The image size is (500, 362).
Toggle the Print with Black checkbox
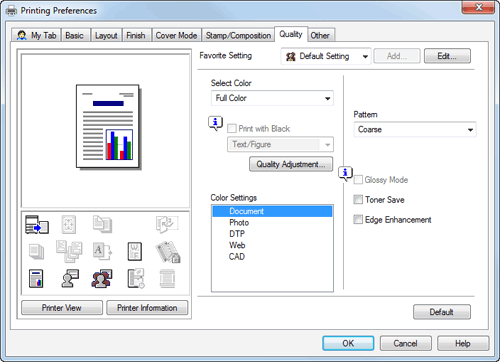pos(232,128)
